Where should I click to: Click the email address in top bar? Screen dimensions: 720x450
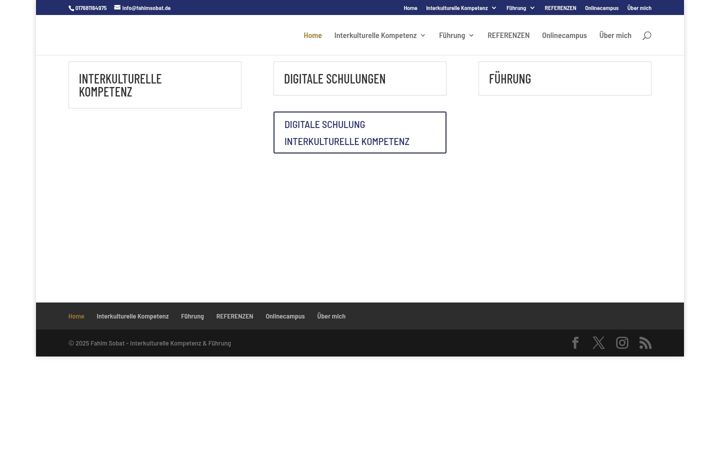[142, 8]
